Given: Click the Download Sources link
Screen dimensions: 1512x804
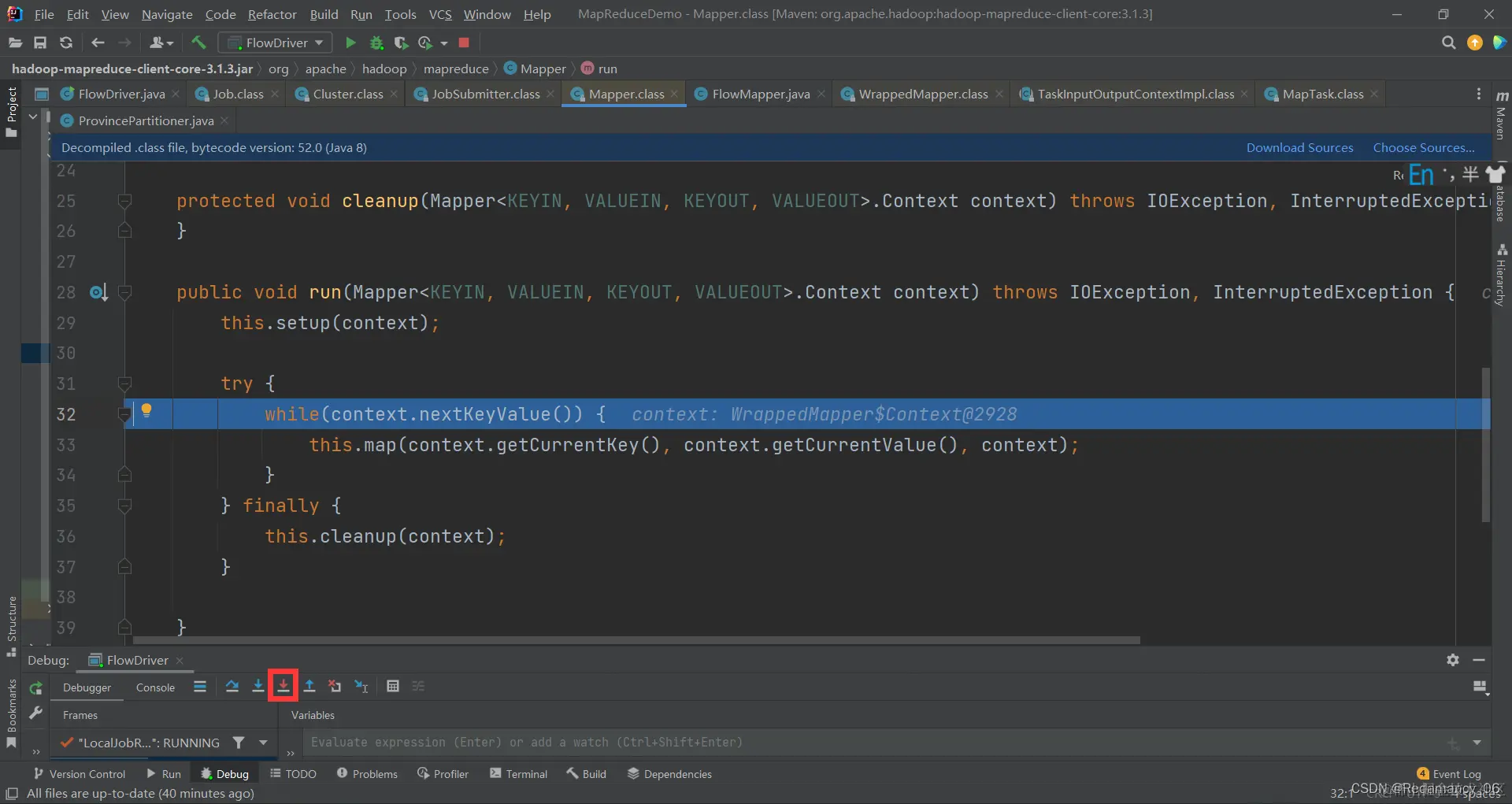Looking at the screenshot, I should [1299, 147].
